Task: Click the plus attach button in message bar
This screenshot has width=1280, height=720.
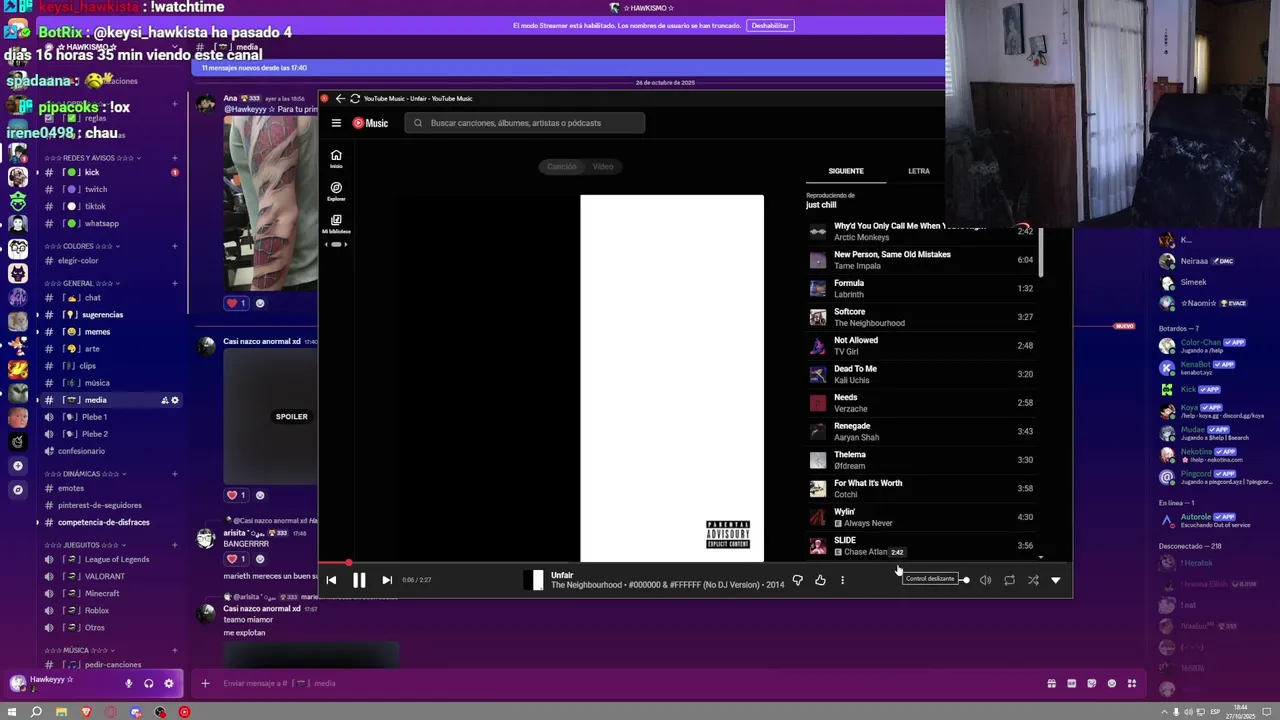Action: click(x=205, y=683)
